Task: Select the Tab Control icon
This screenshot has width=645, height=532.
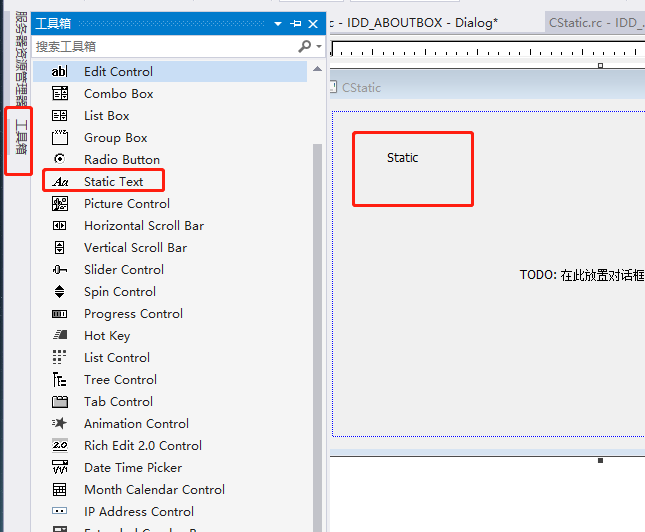Action: (x=60, y=402)
